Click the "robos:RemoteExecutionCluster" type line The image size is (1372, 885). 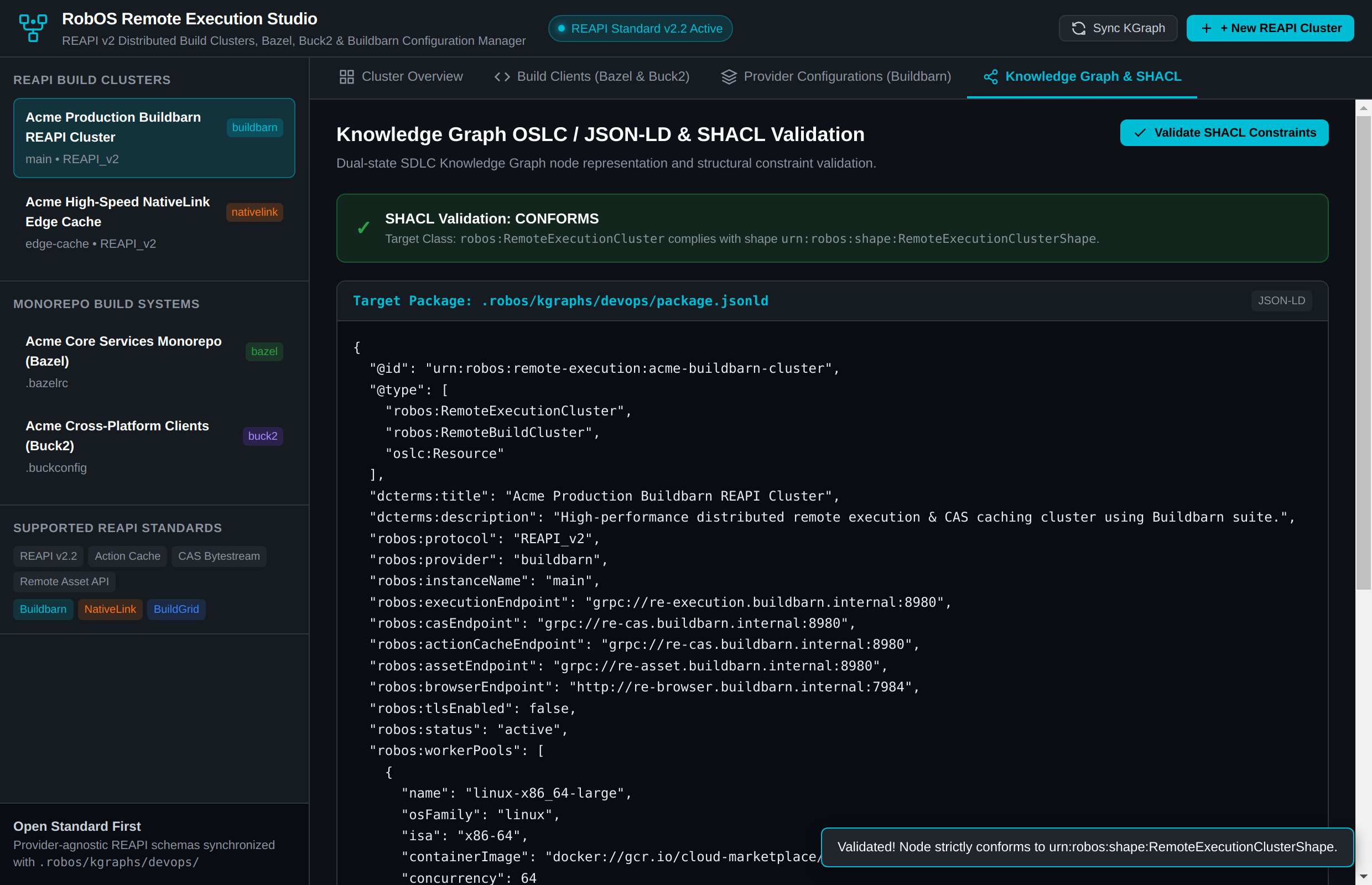(507, 411)
